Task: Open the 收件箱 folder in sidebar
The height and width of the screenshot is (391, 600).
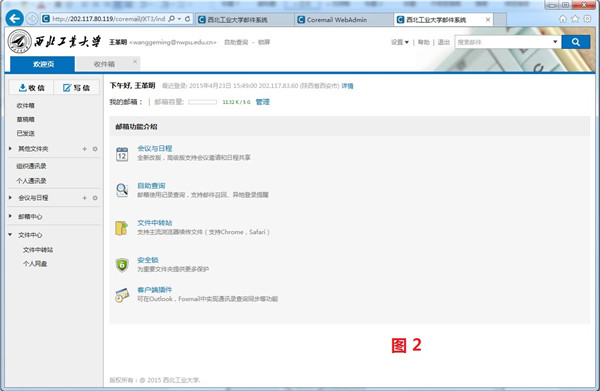Action: 26,106
